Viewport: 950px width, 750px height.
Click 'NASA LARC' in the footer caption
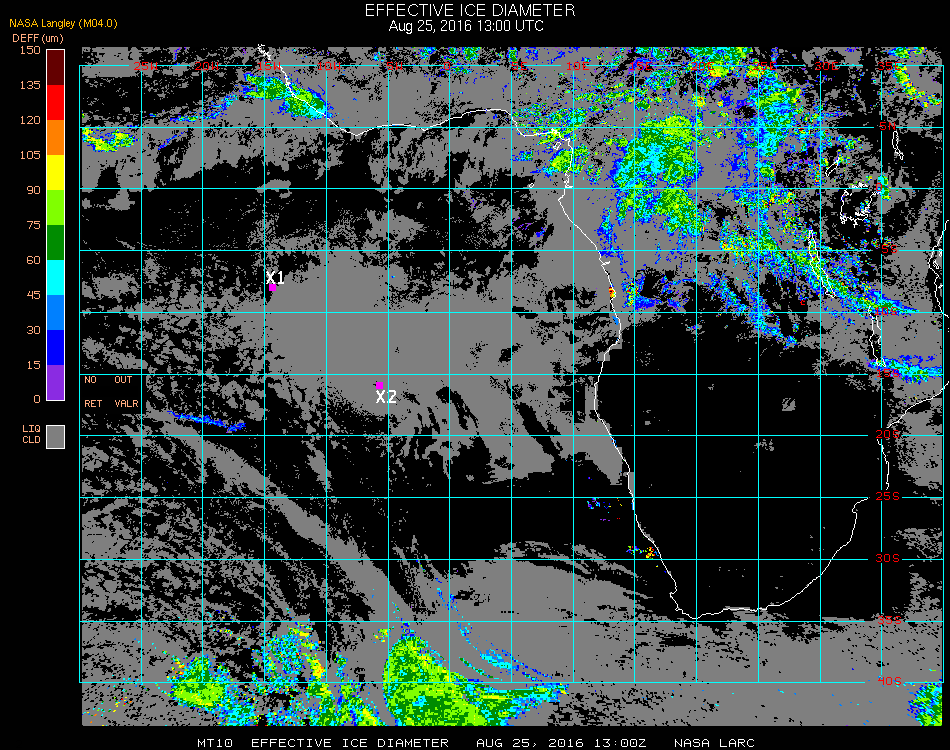pos(714,743)
